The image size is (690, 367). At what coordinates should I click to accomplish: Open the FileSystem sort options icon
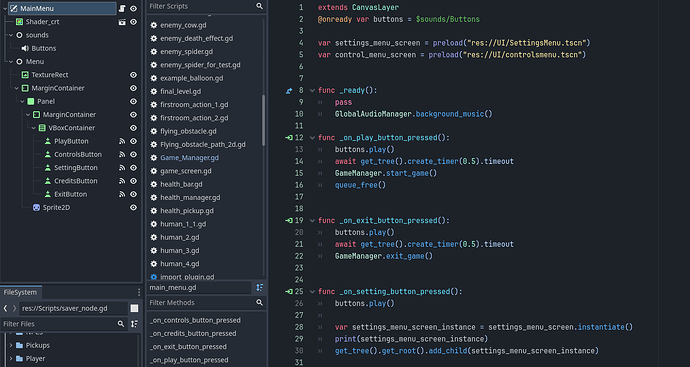pos(134,324)
